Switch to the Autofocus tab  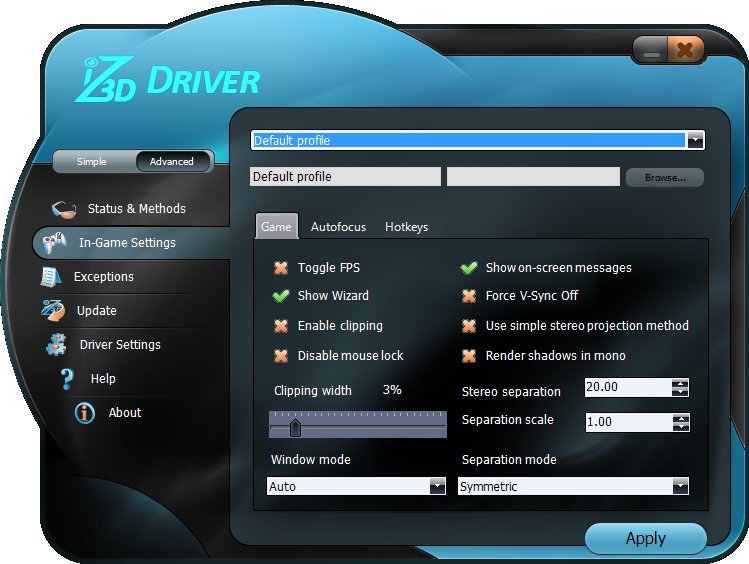click(338, 227)
